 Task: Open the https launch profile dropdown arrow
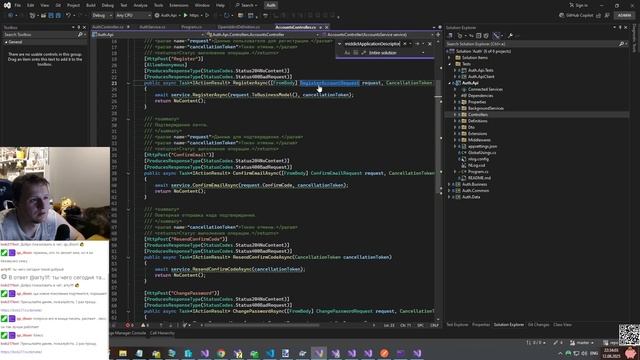pos(202,16)
